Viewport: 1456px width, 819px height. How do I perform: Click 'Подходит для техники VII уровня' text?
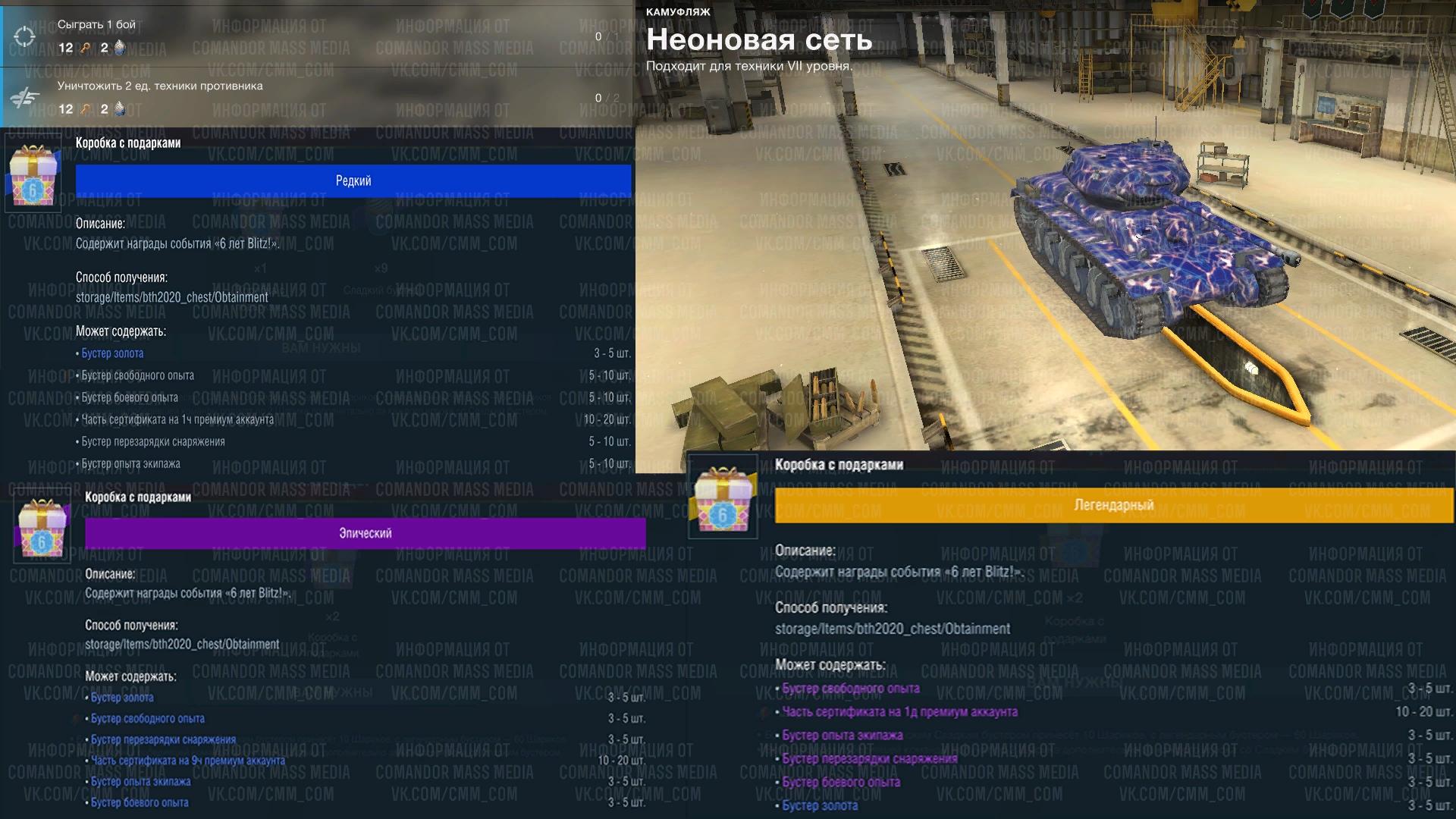[749, 66]
